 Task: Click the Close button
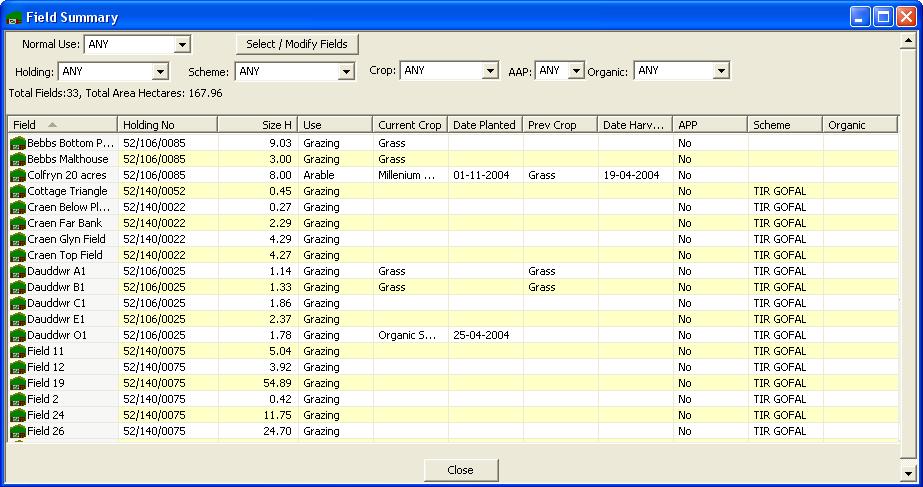[460, 470]
